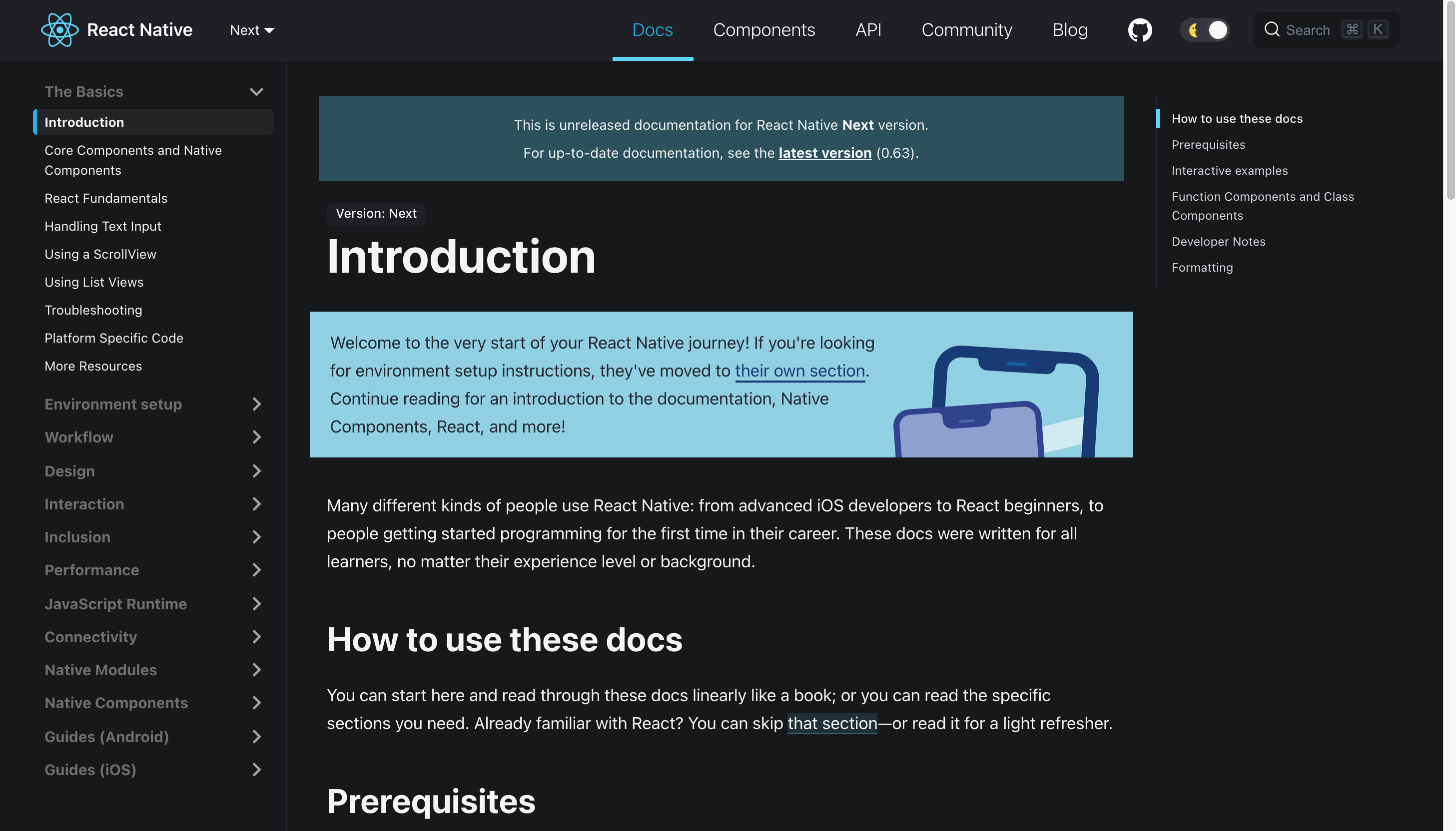
Task: Collapse The Basics sidebar section
Action: [256, 92]
